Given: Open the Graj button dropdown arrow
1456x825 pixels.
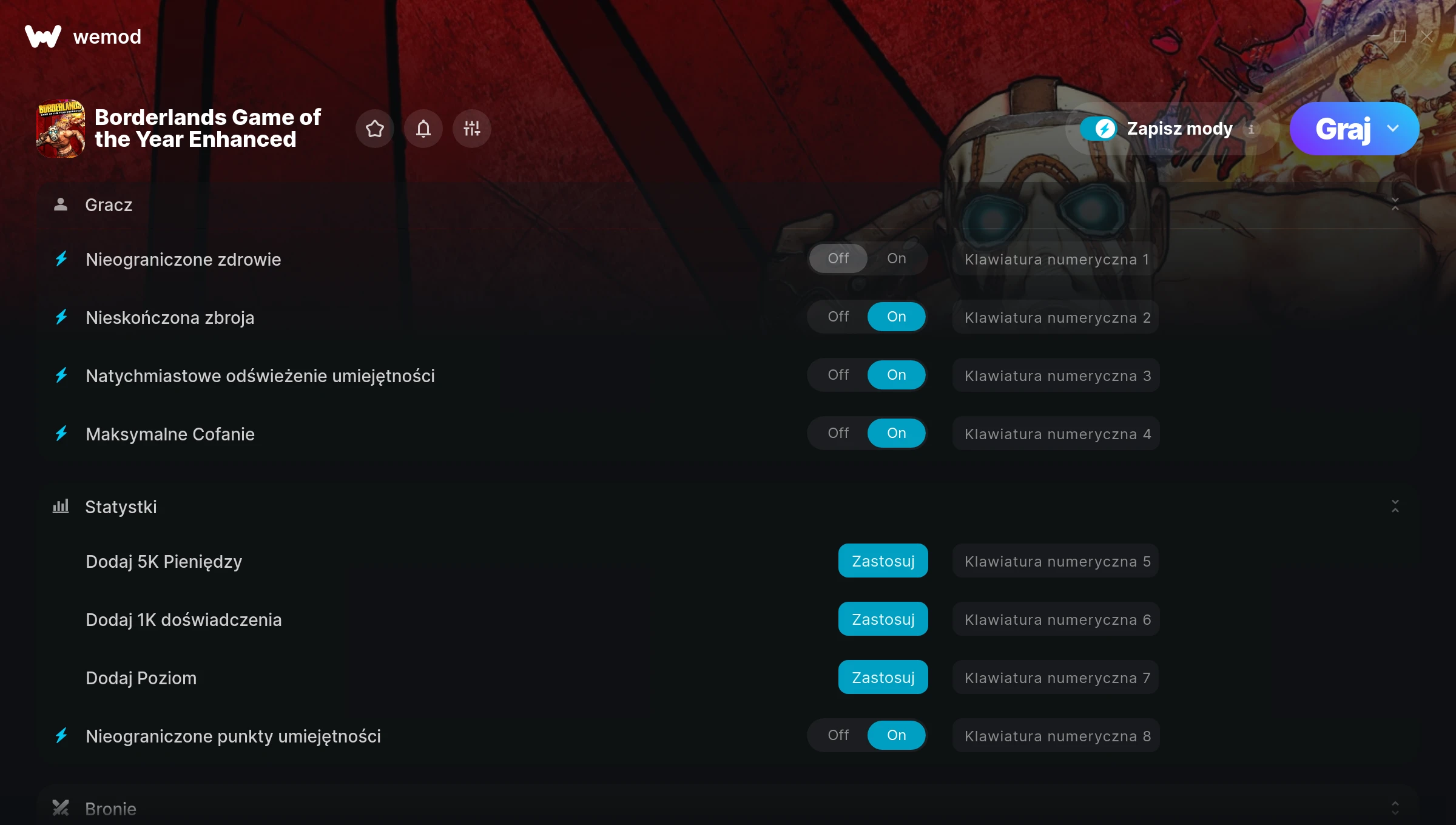Looking at the screenshot, I should 1394,129.
